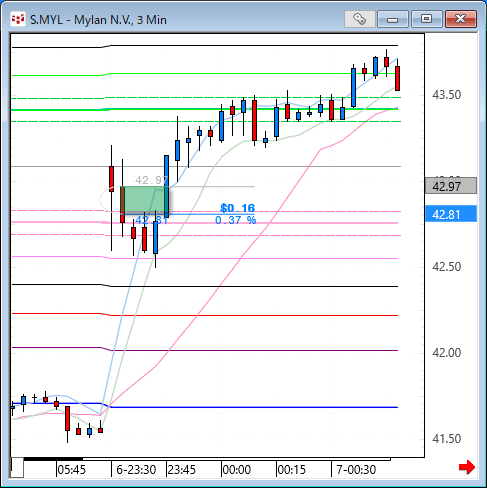Click the chart link chain icon
This screenshot has height=488, width=487.
point(360,19)
